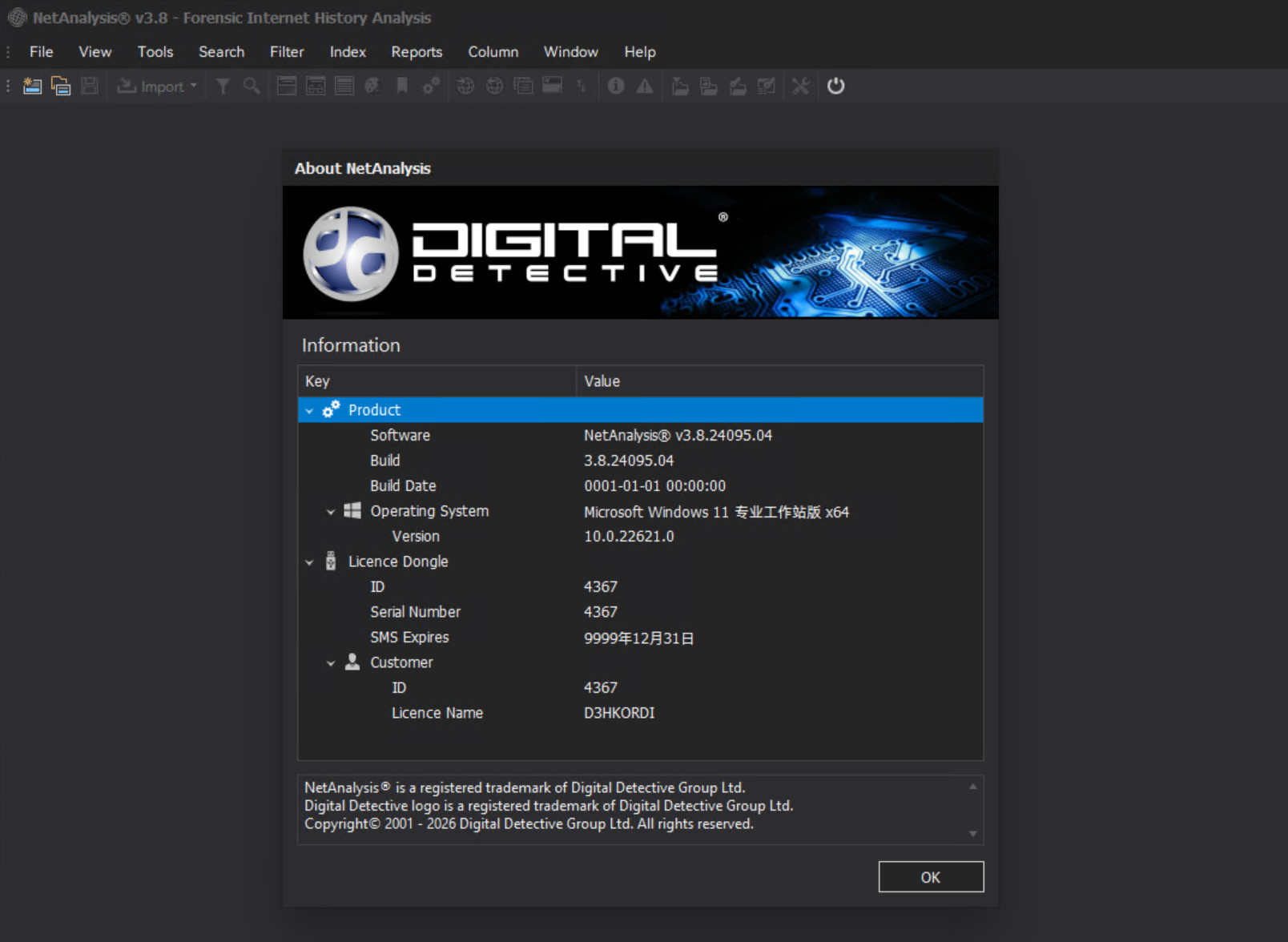Collapse the Product tree node
This screenshot has height=942, width=1288.
309,411
